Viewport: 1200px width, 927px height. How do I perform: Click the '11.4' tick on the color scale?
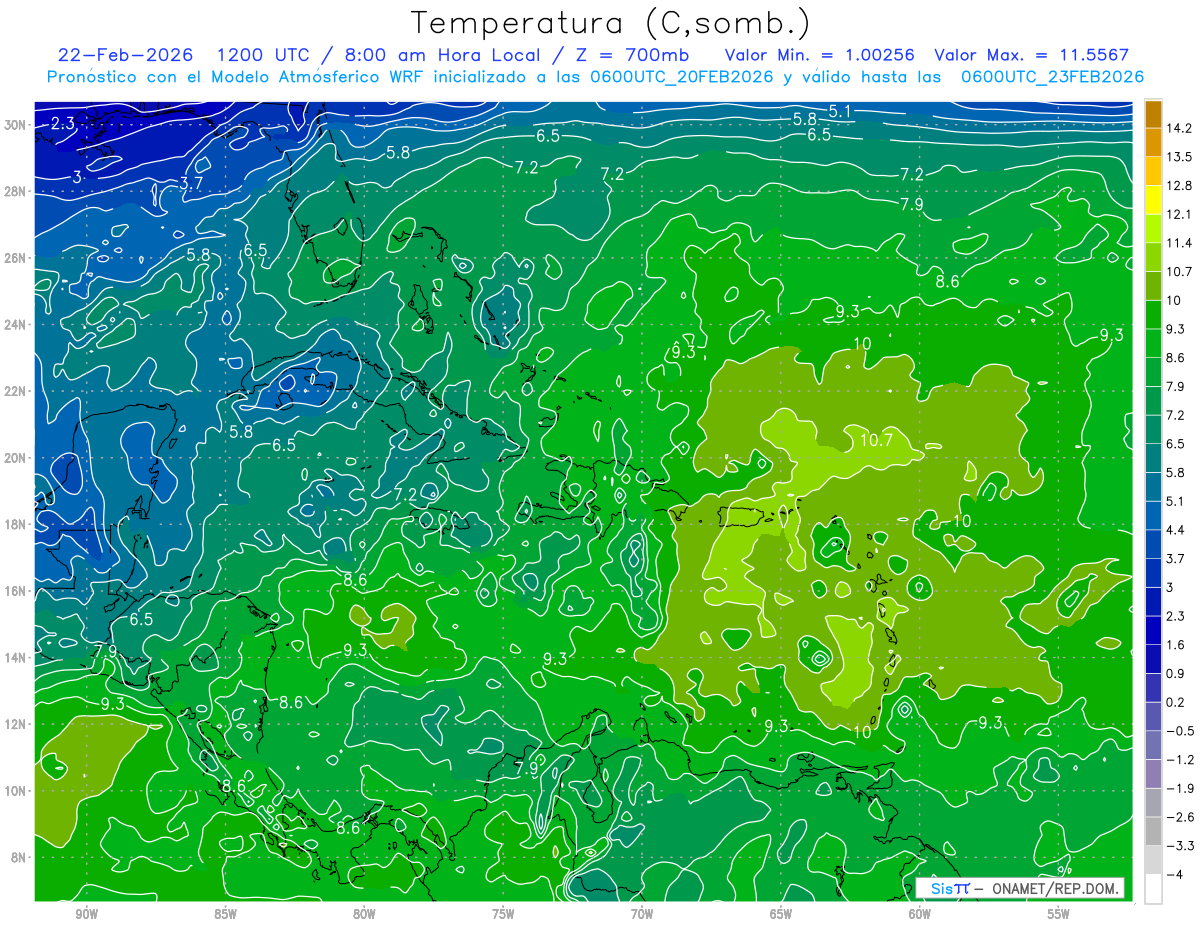(x=1178, y=243)
